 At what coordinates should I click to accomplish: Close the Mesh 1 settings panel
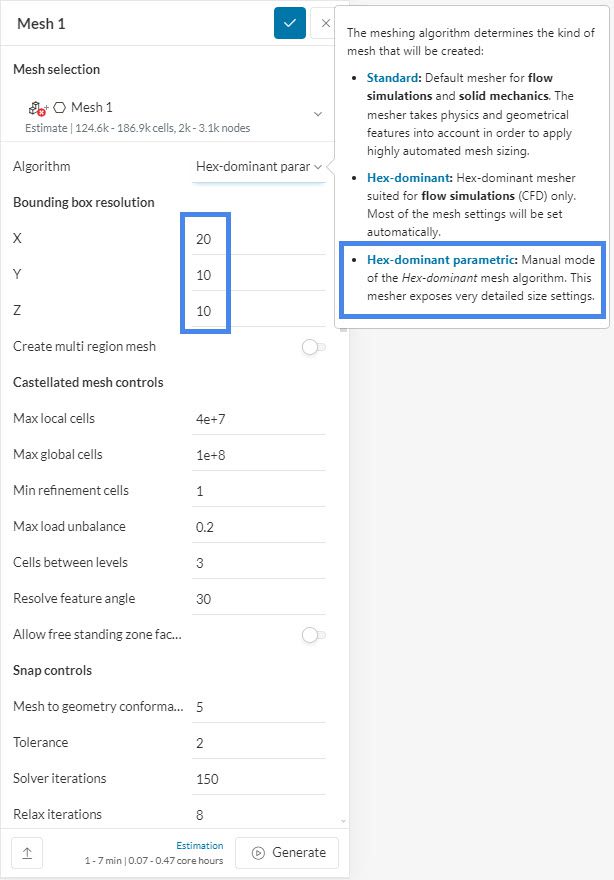coord(325,23)
